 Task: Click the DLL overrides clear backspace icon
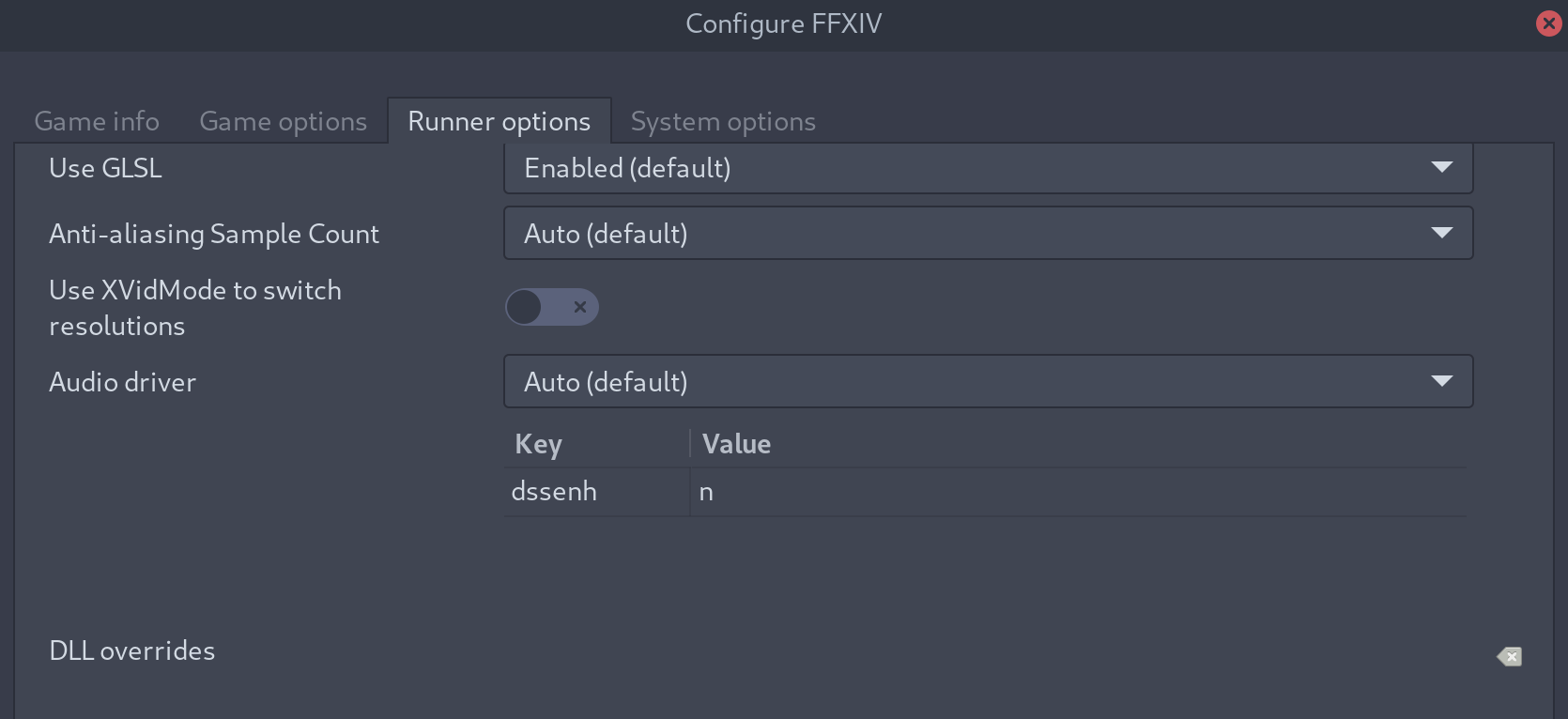point(1509,656)
